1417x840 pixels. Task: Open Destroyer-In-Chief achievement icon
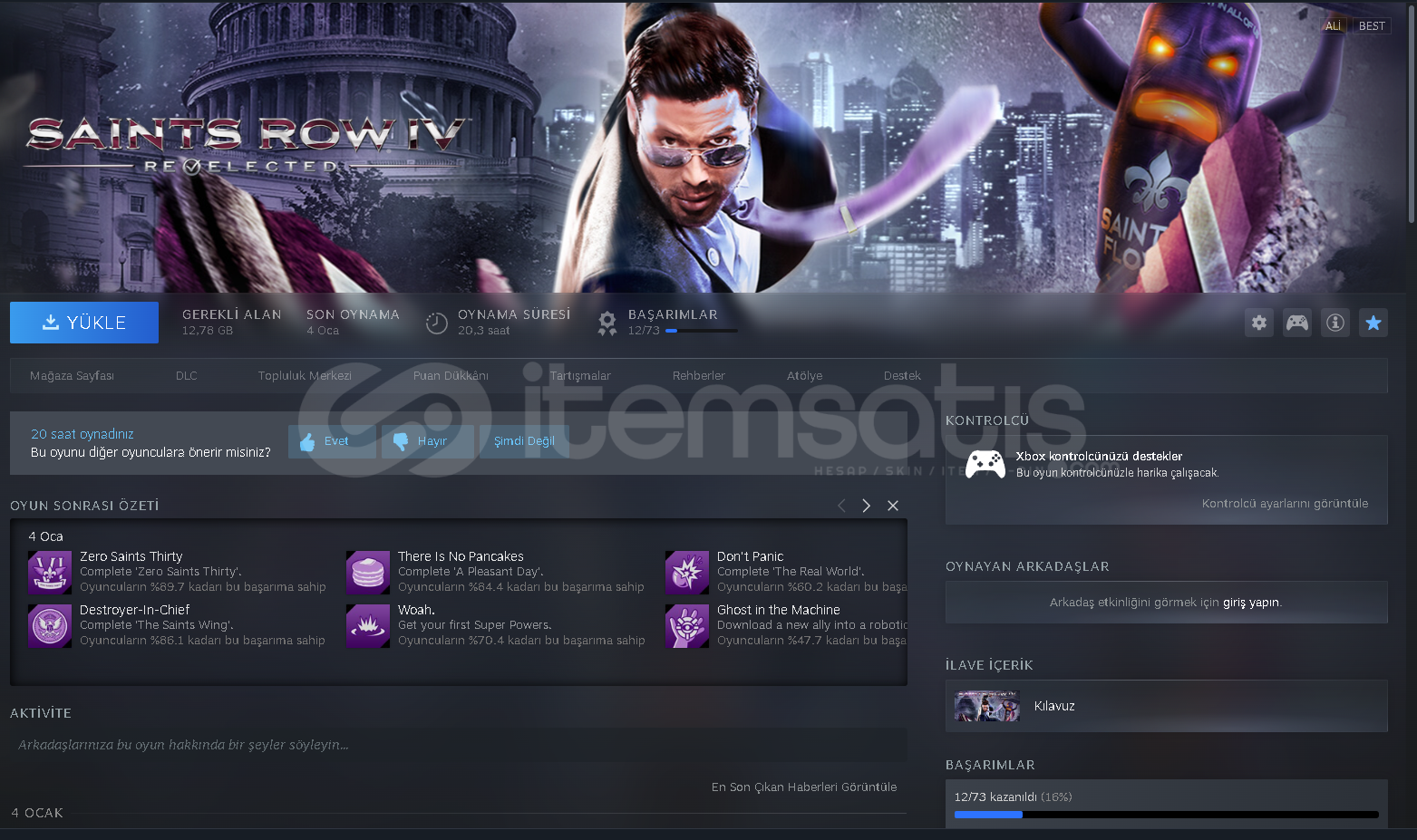coord(50,626)
